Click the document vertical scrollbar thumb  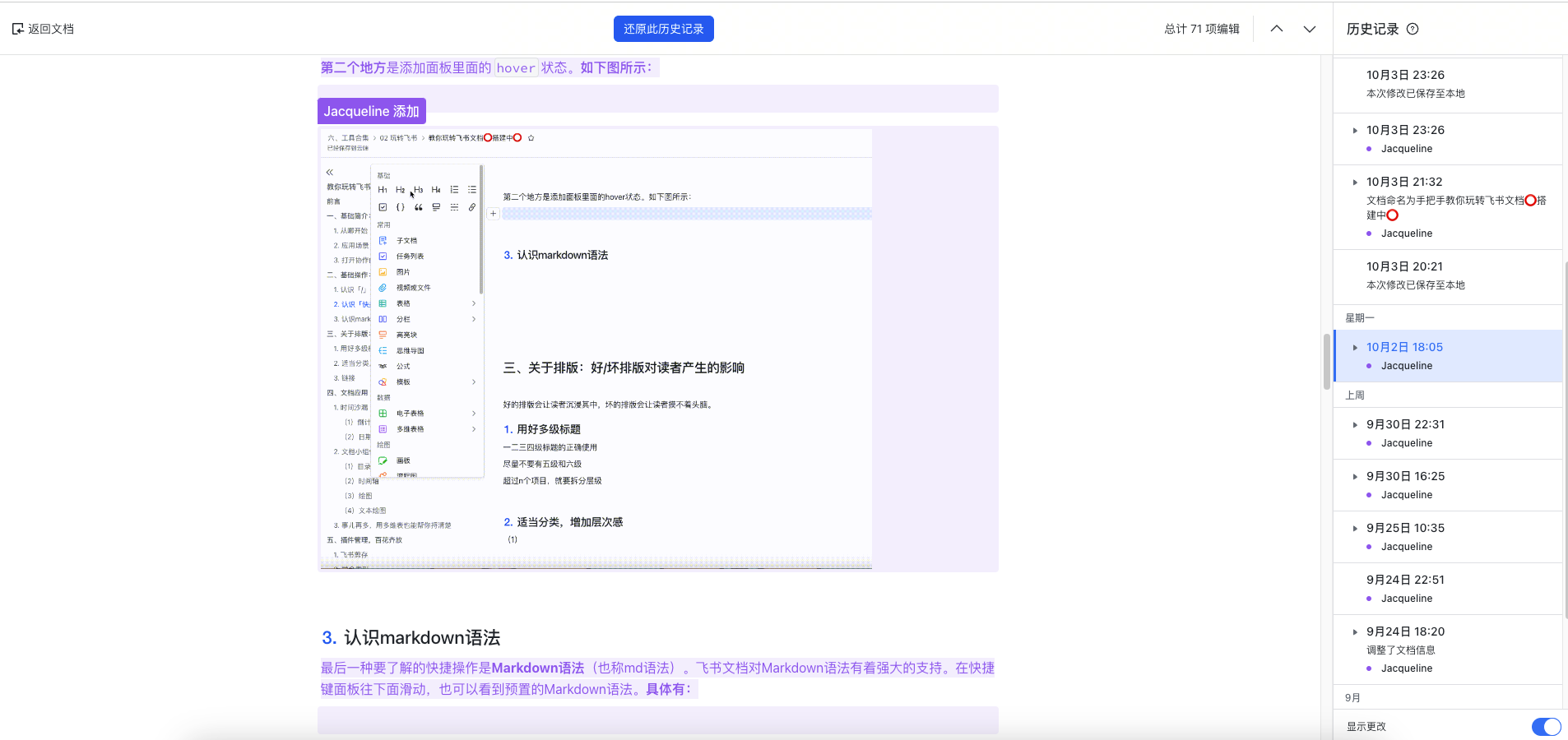coord(1326,361)
